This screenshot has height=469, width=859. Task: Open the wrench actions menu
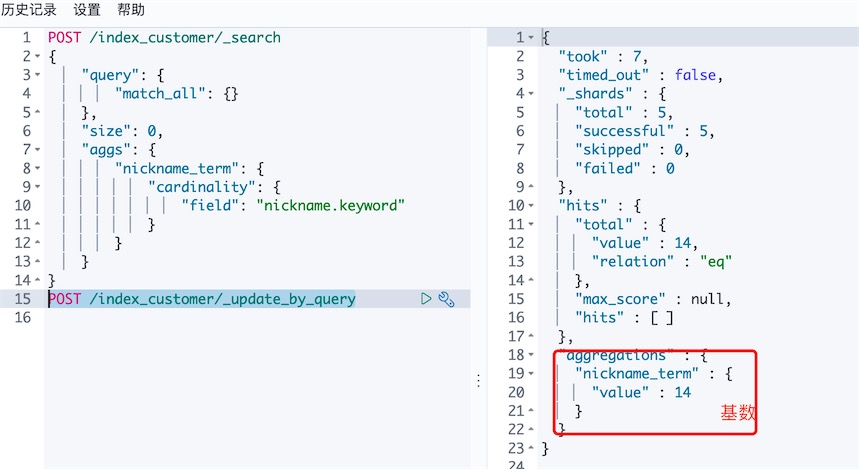click(x=446, y=299)
